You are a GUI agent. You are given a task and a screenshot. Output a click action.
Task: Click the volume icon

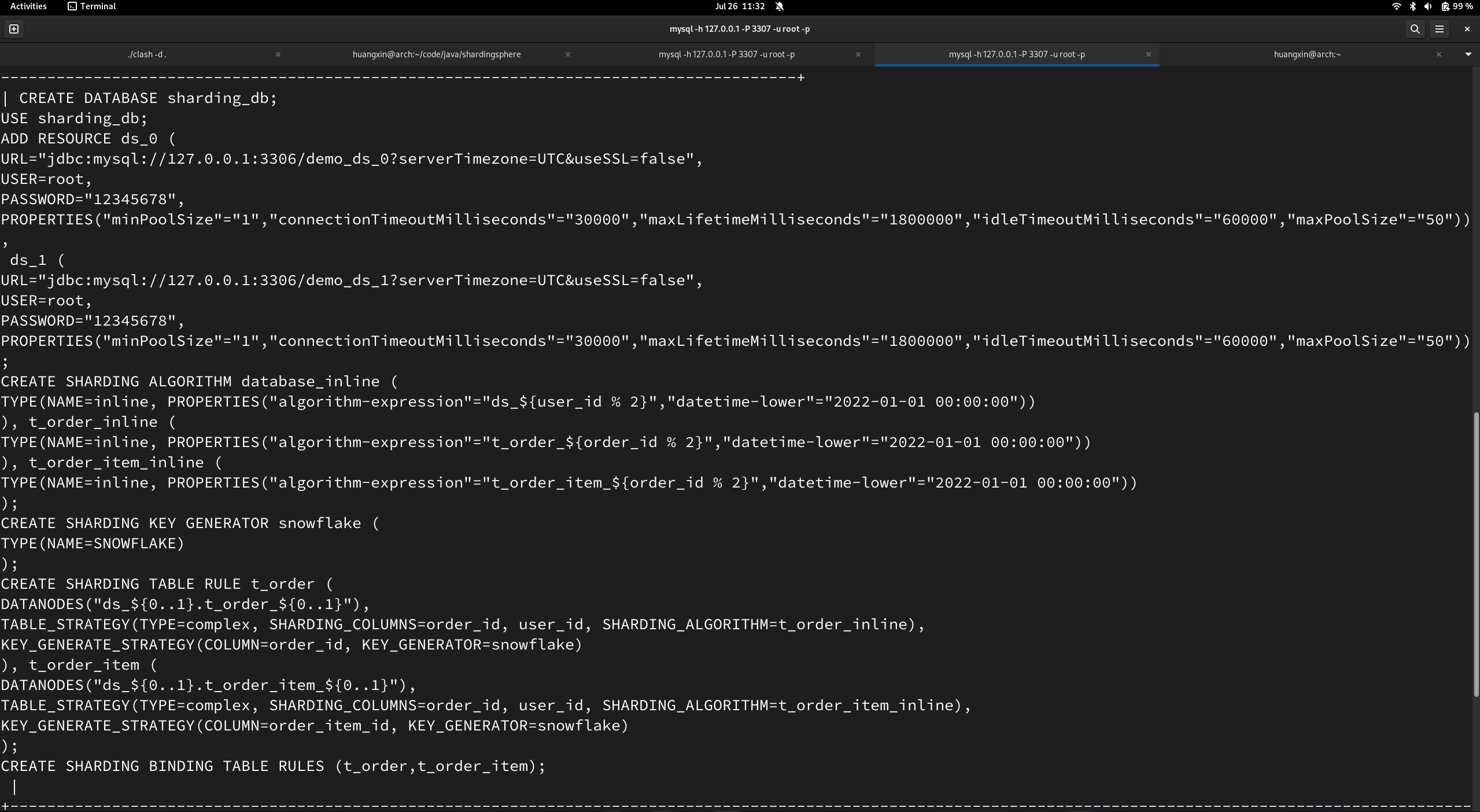pos(1427,6)
